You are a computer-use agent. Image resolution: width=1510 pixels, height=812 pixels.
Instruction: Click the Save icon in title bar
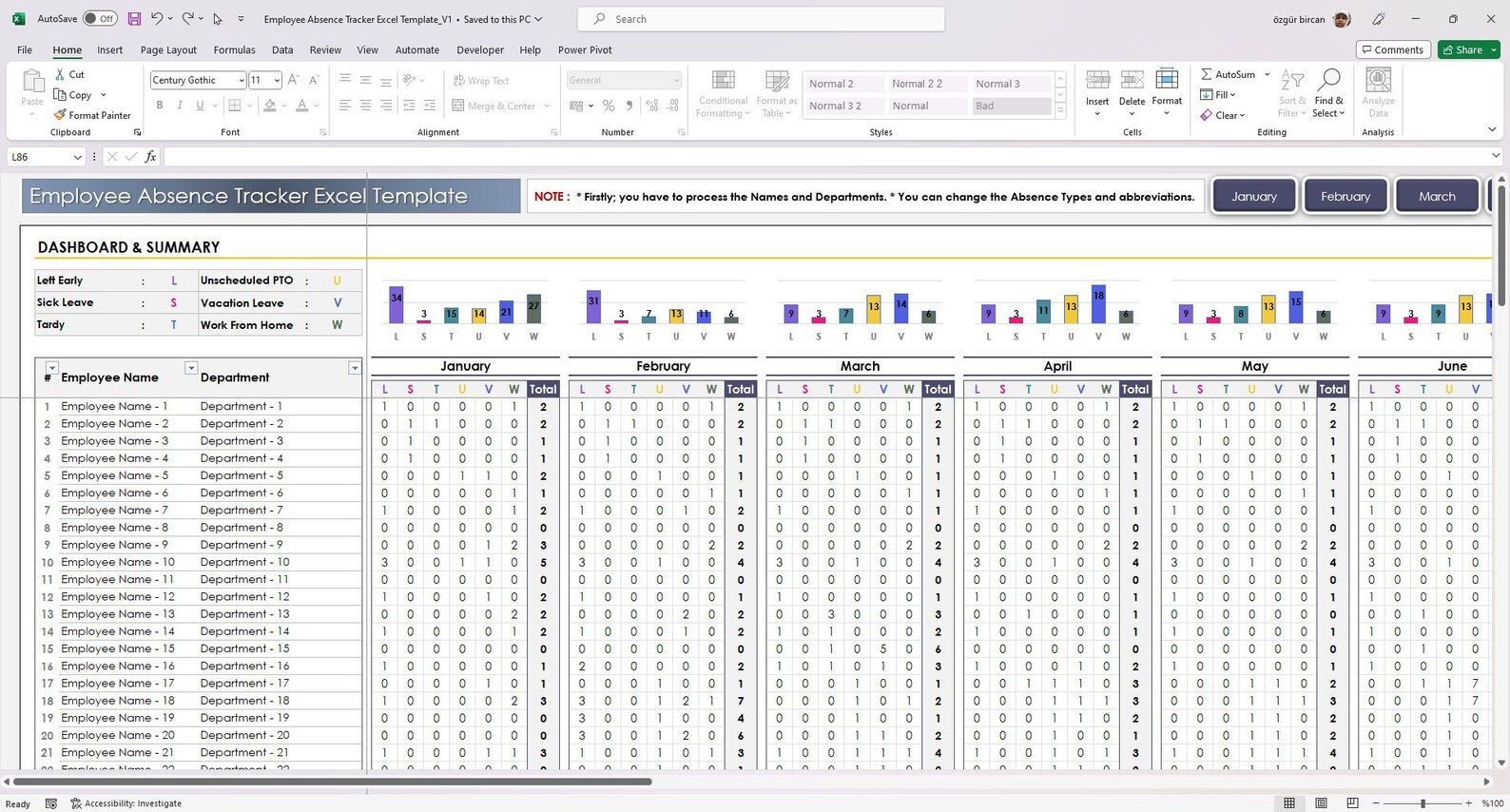click(x=134, y=19)
